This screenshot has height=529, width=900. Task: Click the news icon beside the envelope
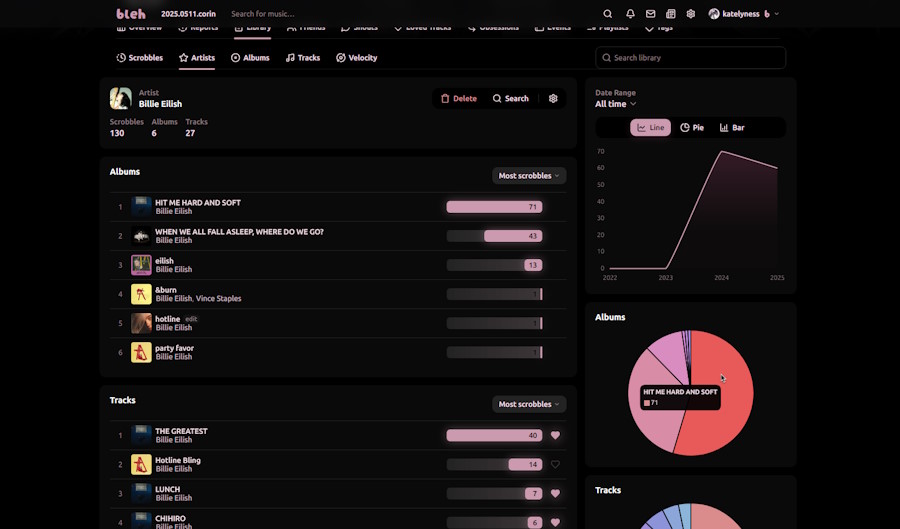click(x=671, y=14)
